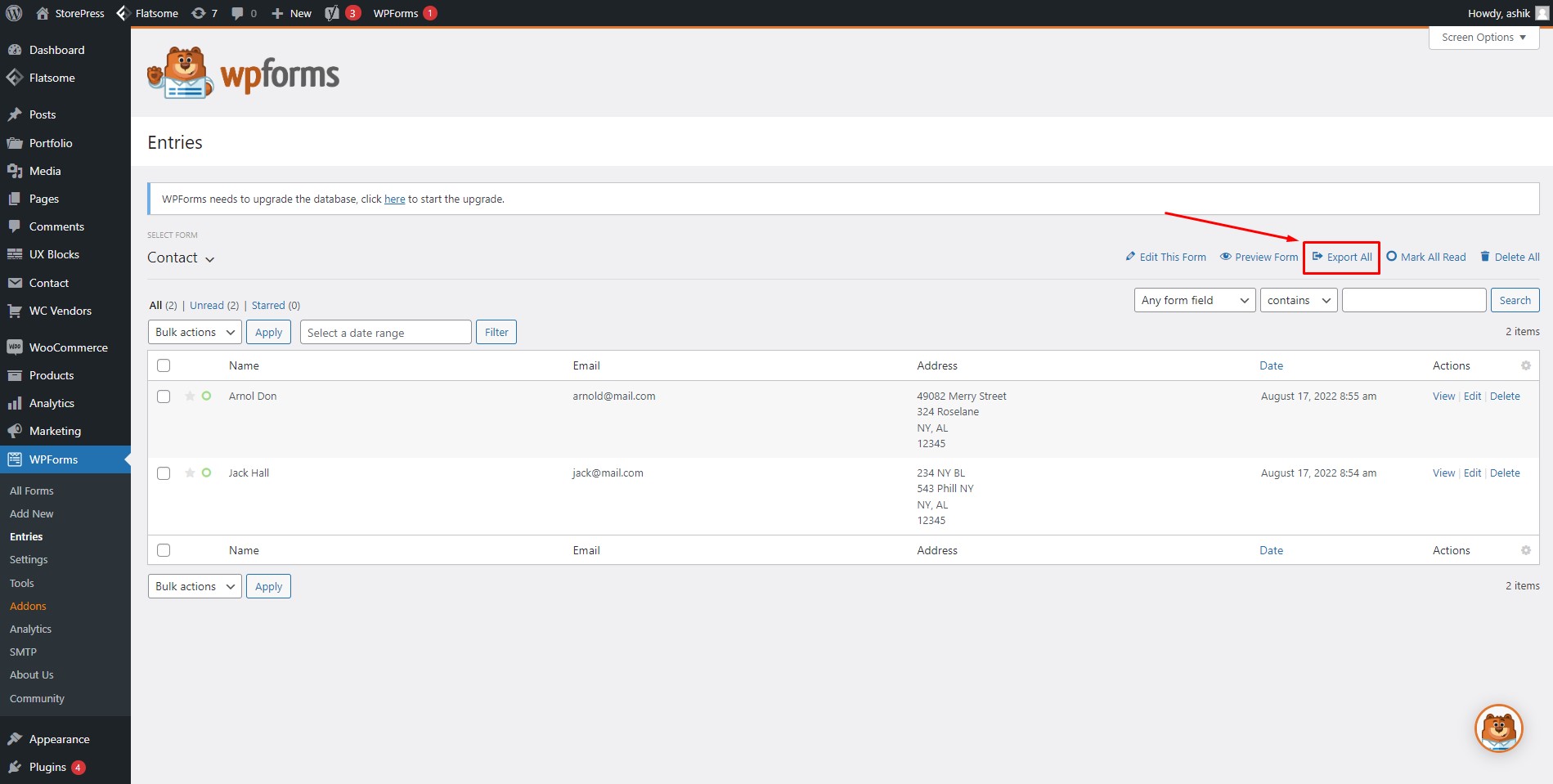The width and height of the screenshot is (1553, 784).
Task: Open Posts pushpin menu item
Action: (15, 114)
